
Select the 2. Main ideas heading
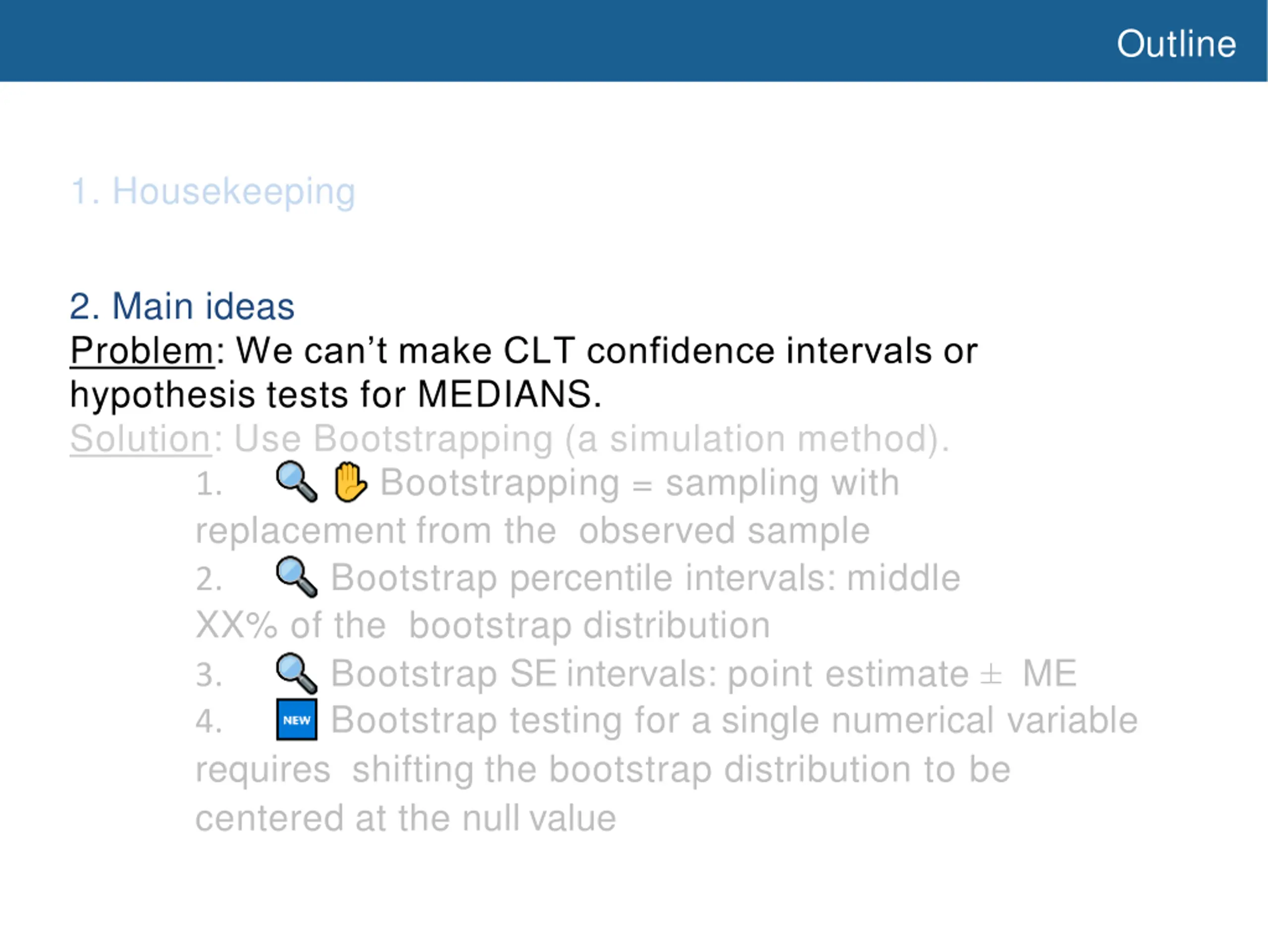(182, 306)
